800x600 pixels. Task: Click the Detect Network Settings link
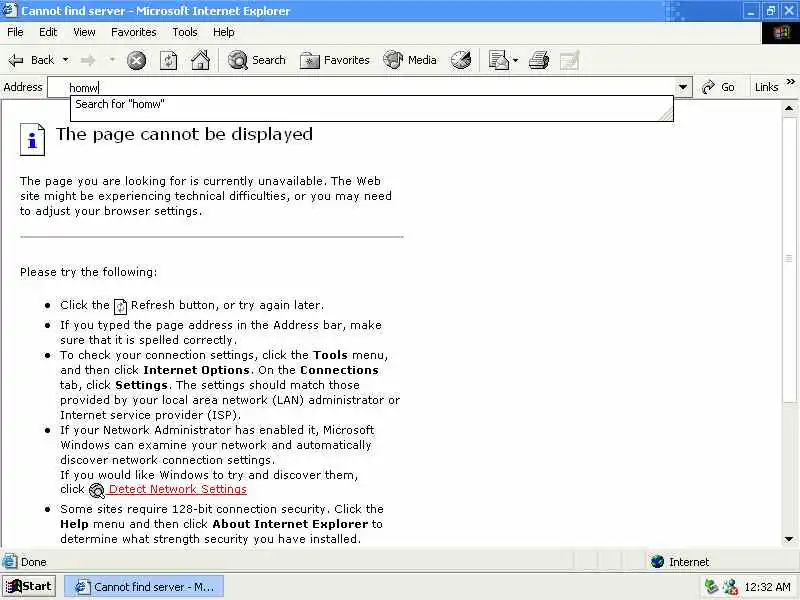click(178, 489)
